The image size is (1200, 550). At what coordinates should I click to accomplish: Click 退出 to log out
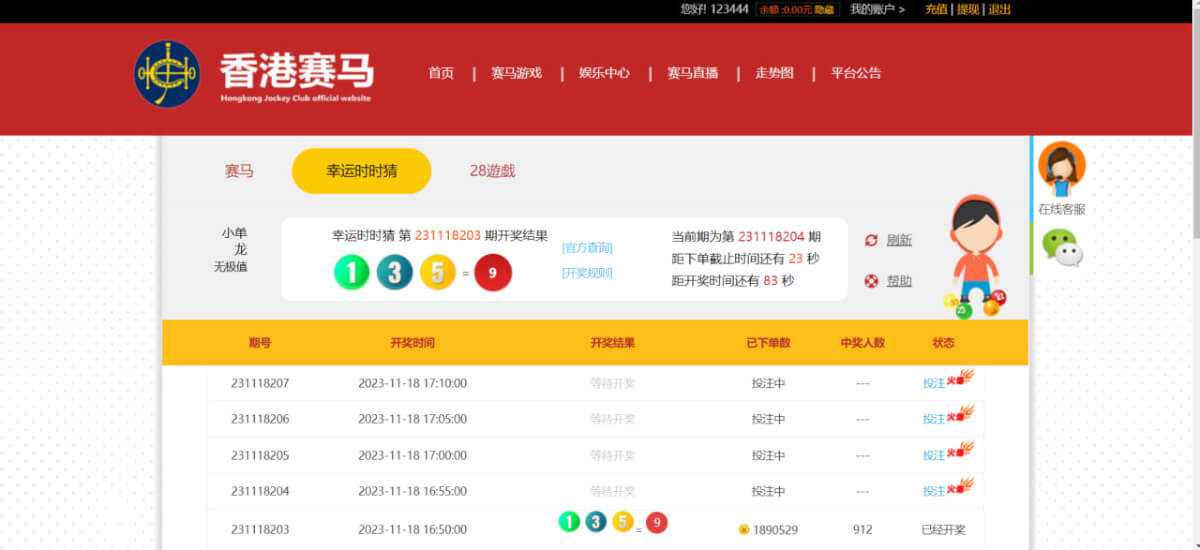pos(999,9)
